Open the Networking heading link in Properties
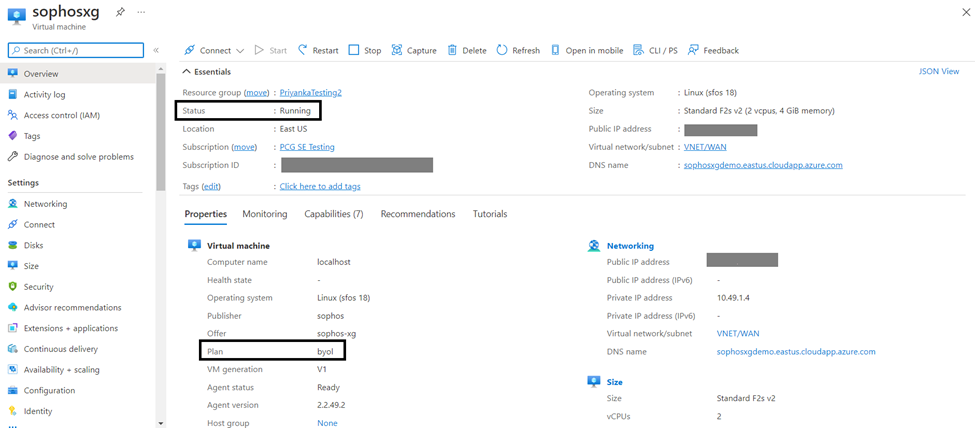975x428 pixels. pos(631,246)
